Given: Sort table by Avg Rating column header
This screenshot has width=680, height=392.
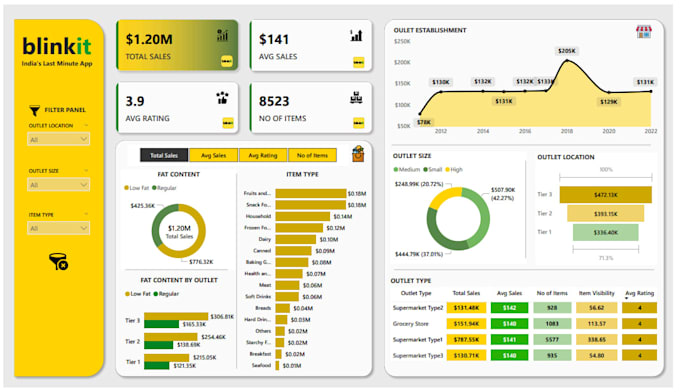Looking at the screenshot, I should point(639,293).
